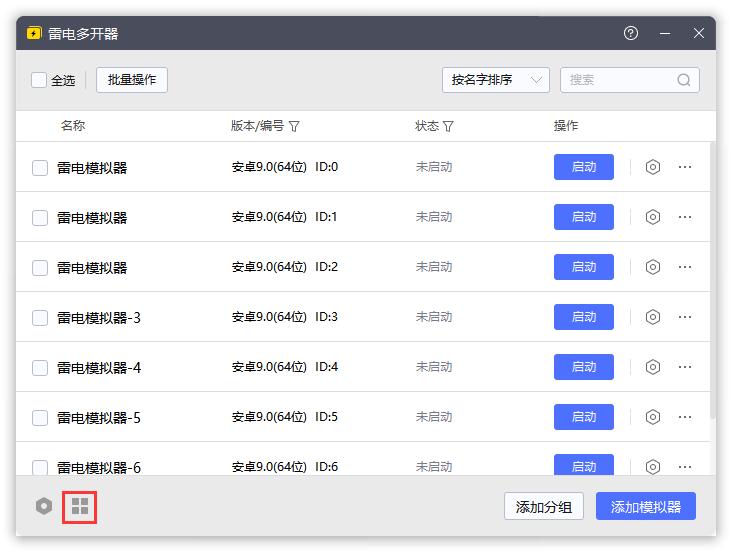Open settings for 雷电模拟器-6
The height and width of the screenshot is (556, 736).
[652, 467]
